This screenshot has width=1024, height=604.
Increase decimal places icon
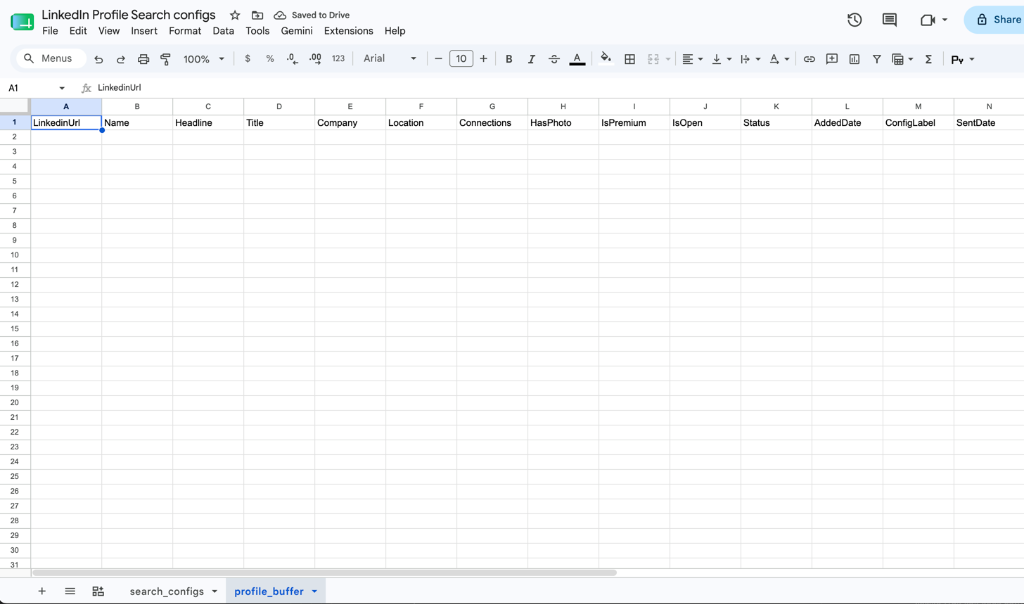315,59
